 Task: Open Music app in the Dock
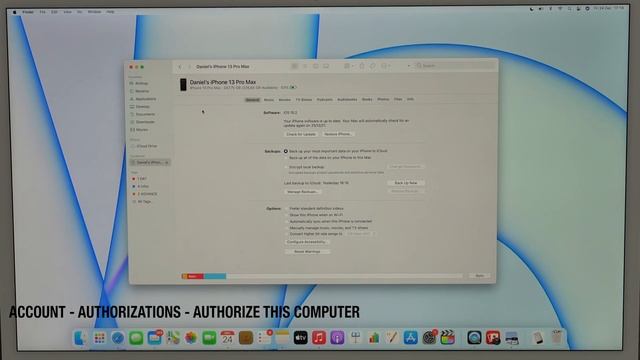click(319, 338)
